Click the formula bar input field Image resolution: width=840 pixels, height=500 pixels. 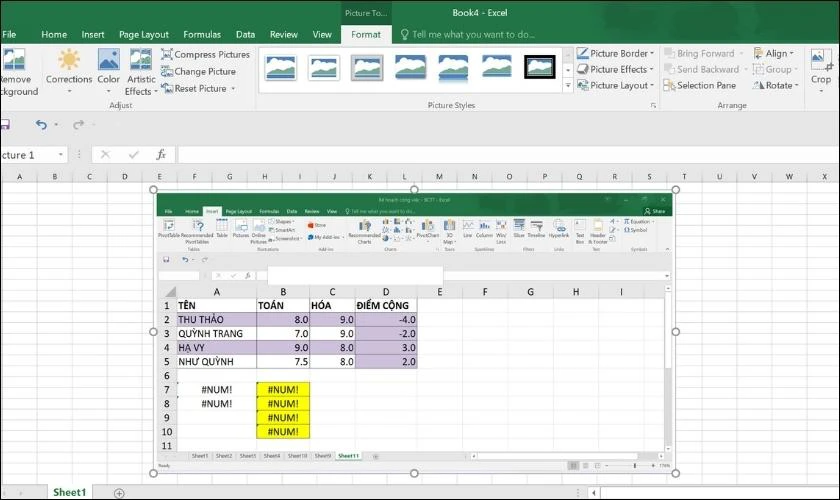pos(508,155)
